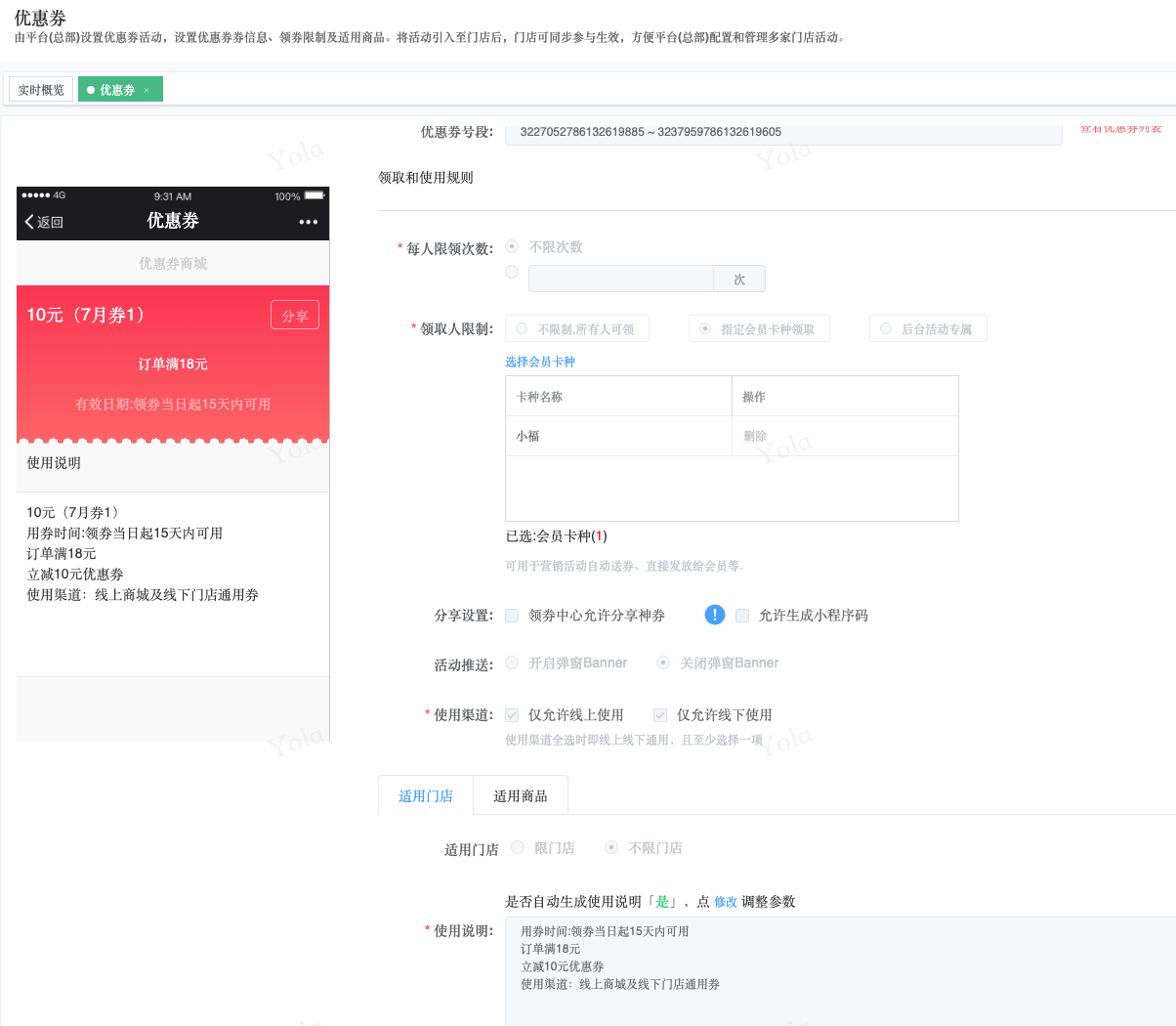
Task: Toggle 仅允许线上使用 checkbox
Action: [x=512, y=715]
